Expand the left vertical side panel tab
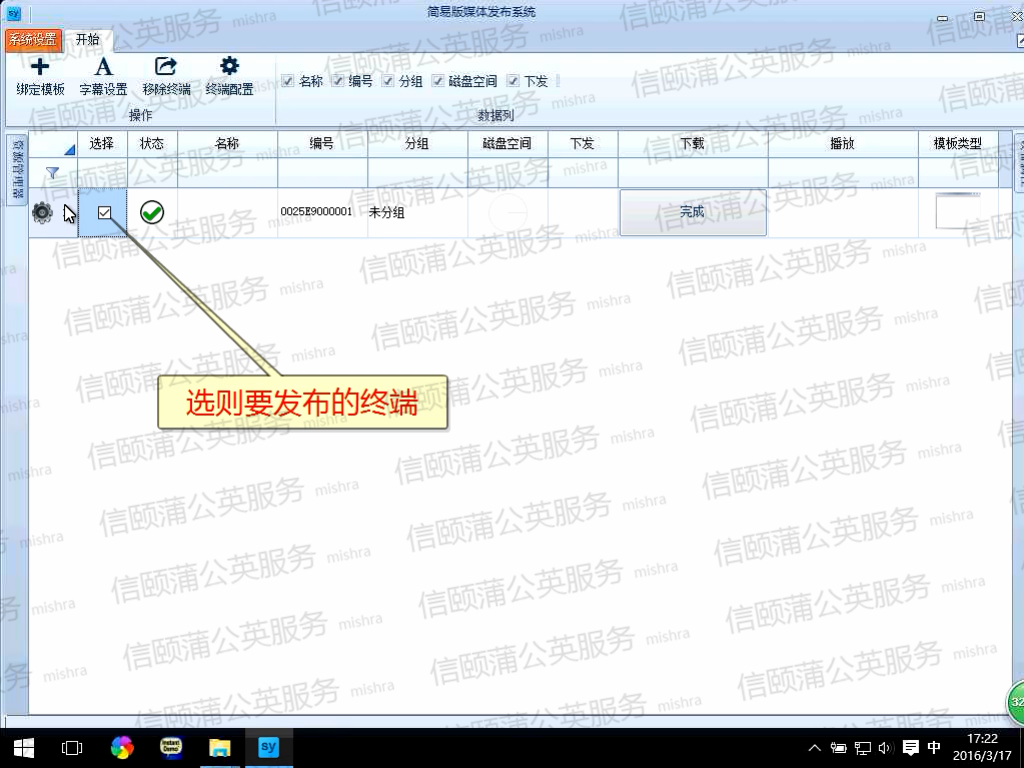 [16, 168]
